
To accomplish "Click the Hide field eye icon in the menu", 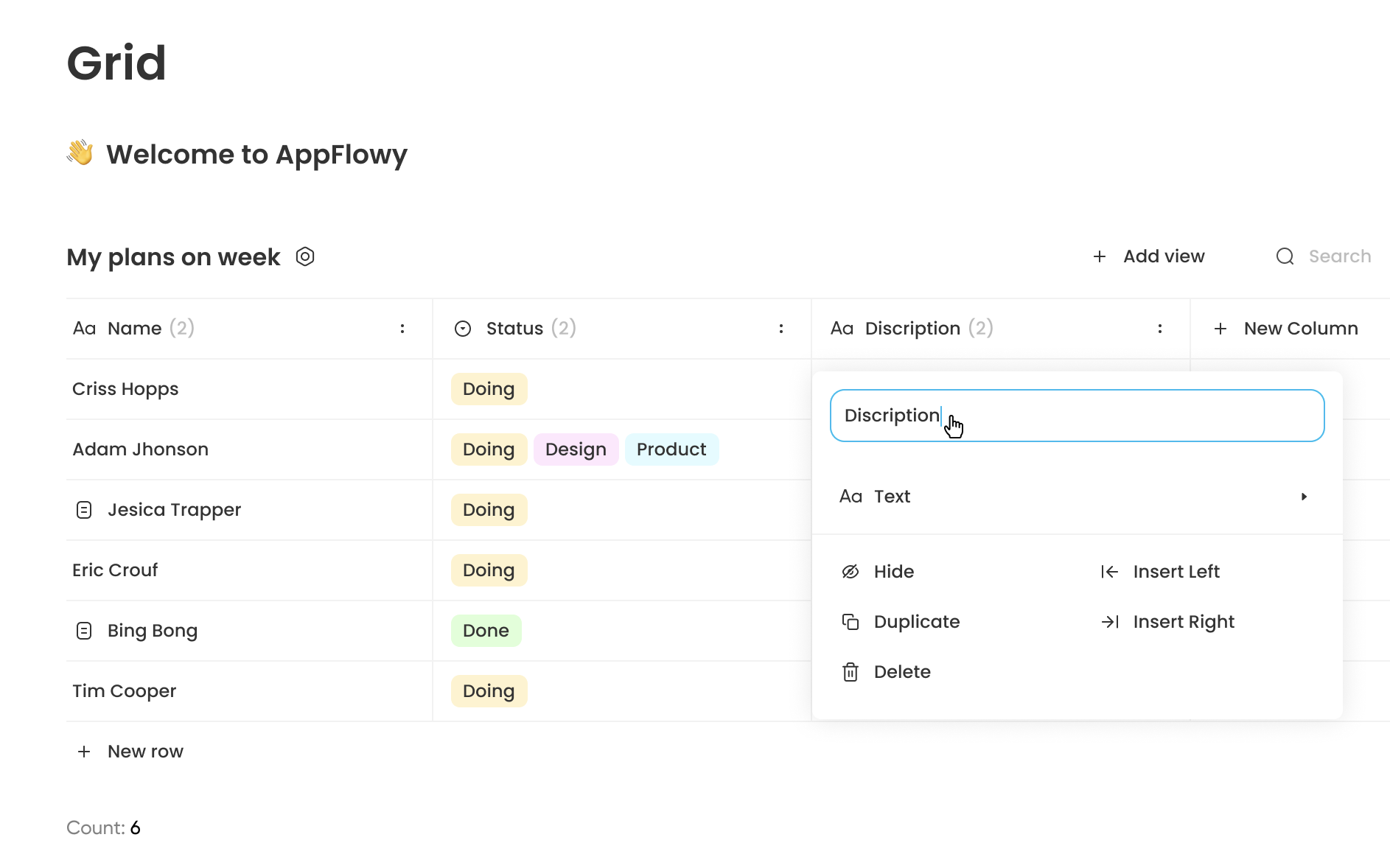I will [x=851, y=571].
